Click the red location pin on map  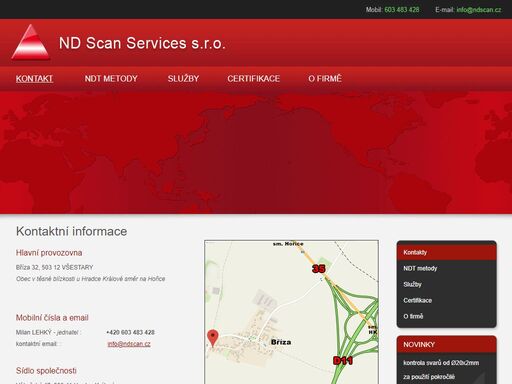[213, 338]
